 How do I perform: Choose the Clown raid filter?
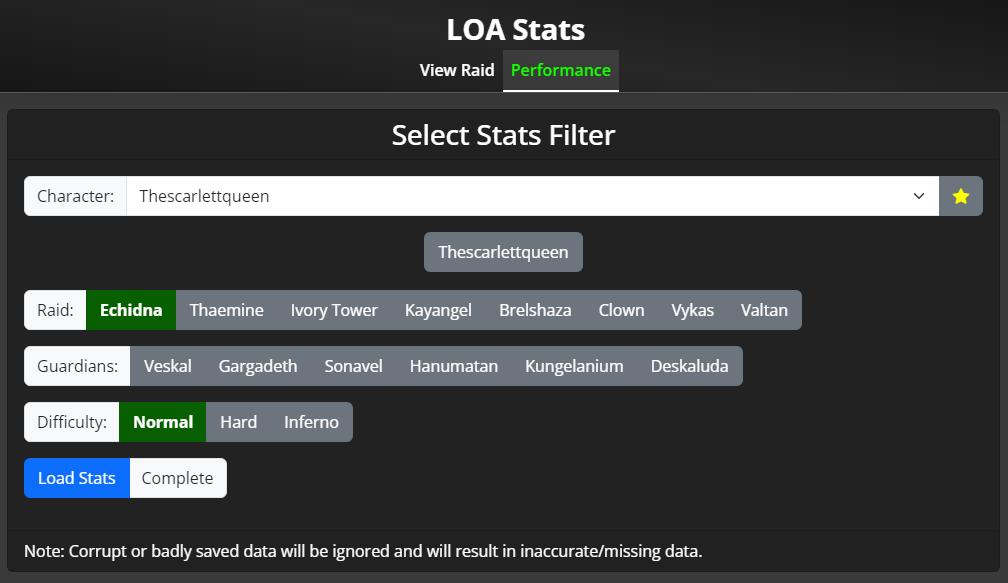point(621,310)
